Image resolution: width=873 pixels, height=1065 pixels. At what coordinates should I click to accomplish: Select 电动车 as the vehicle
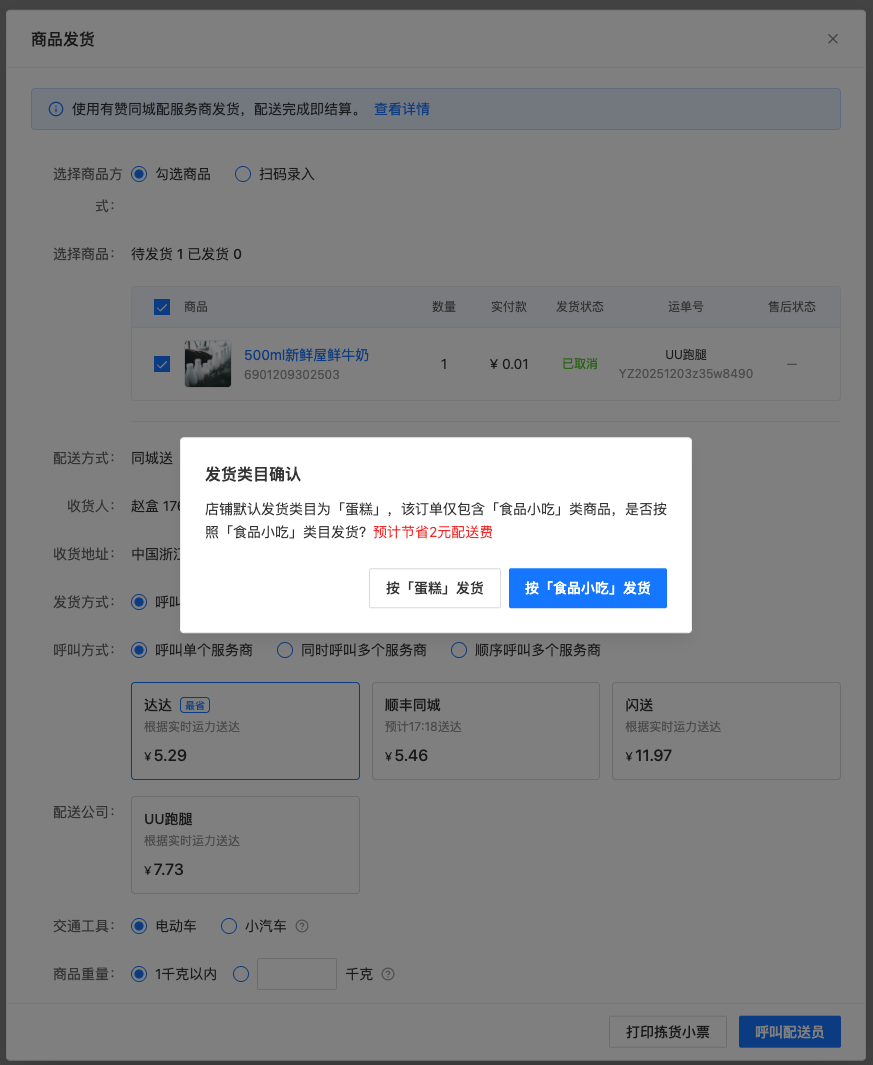point(139,926)
